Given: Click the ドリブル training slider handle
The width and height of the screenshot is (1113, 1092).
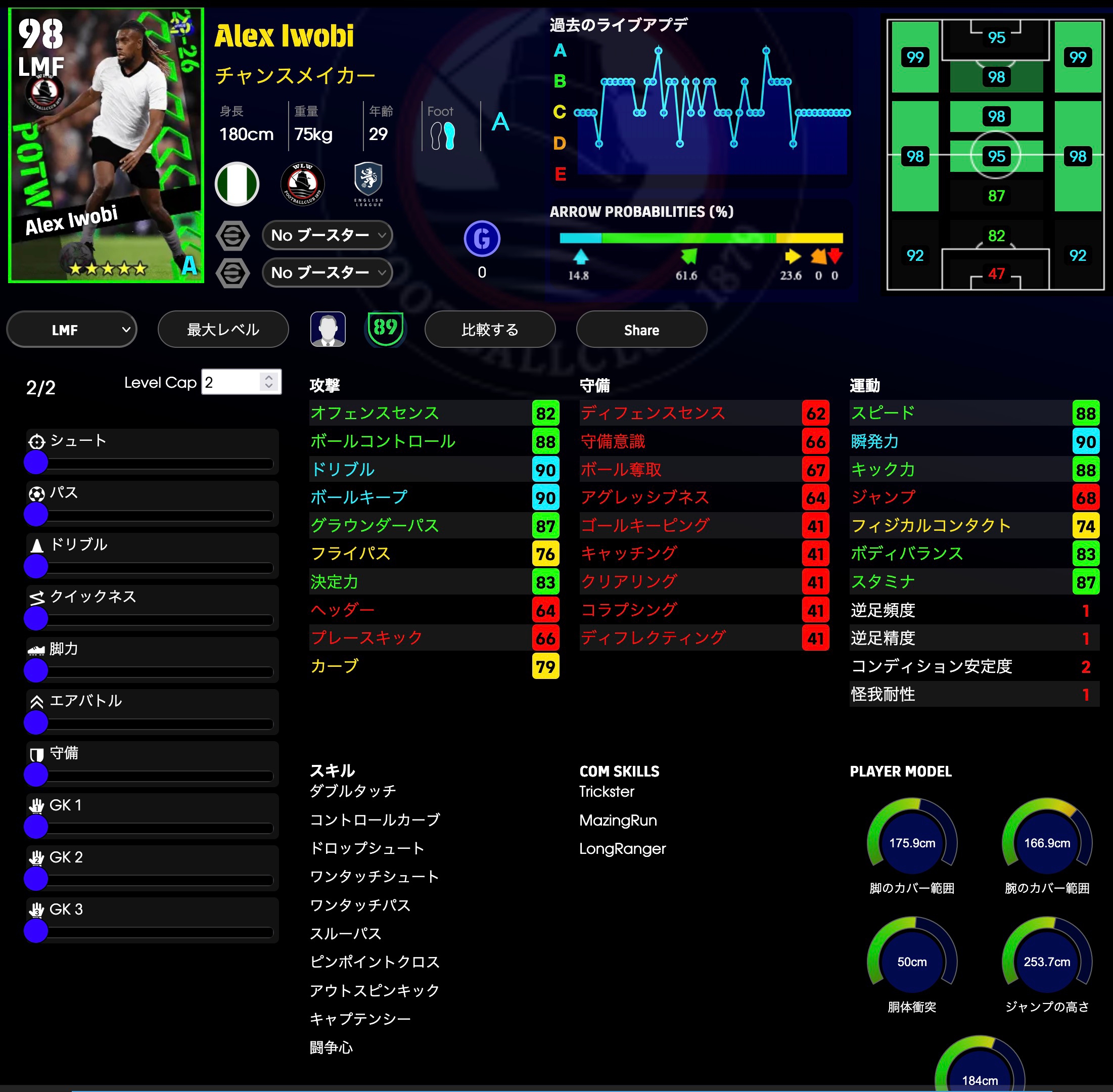Looking at the screenshot, I should point(36,566).
